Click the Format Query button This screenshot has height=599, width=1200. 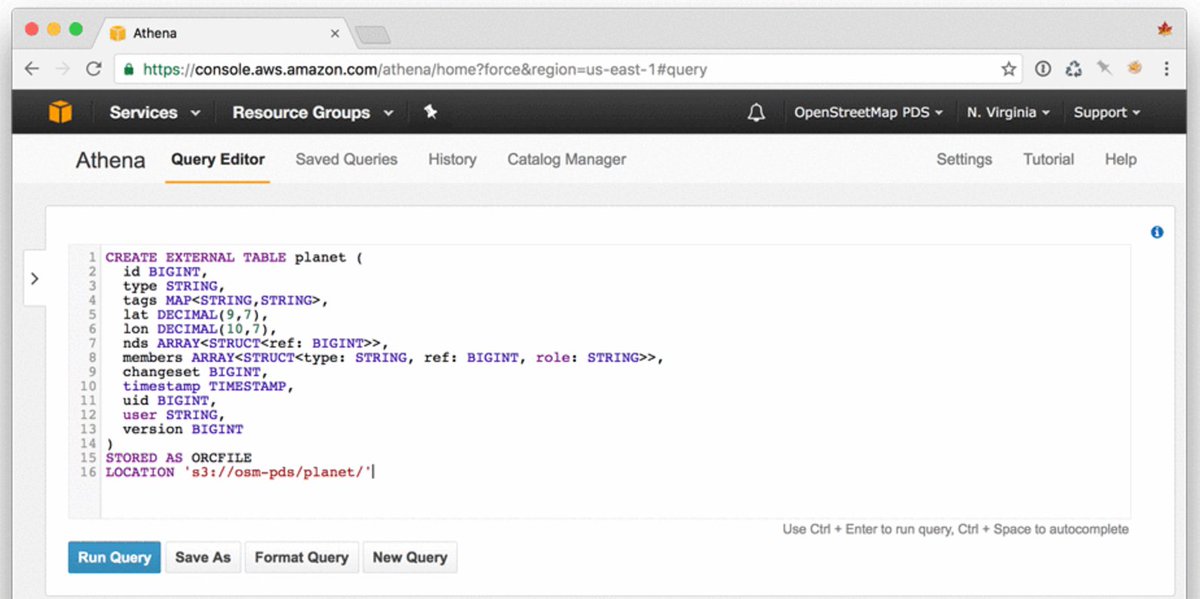click(301, 557)
